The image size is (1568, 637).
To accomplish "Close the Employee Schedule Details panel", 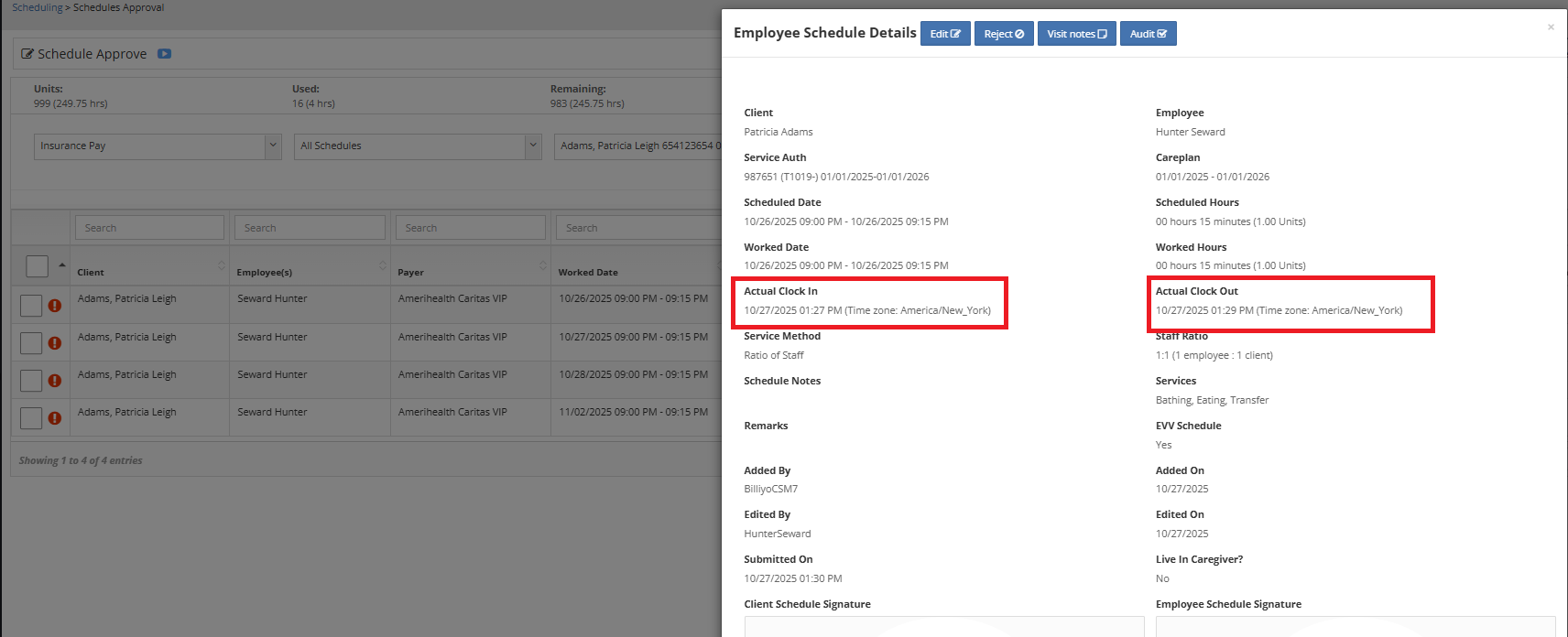I will coord(1551,27).
